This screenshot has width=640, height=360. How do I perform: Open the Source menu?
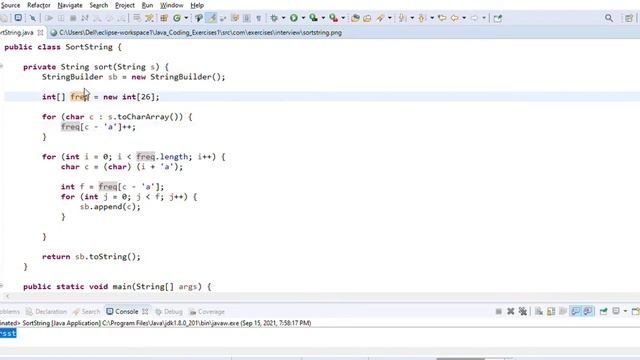[10, 5]
